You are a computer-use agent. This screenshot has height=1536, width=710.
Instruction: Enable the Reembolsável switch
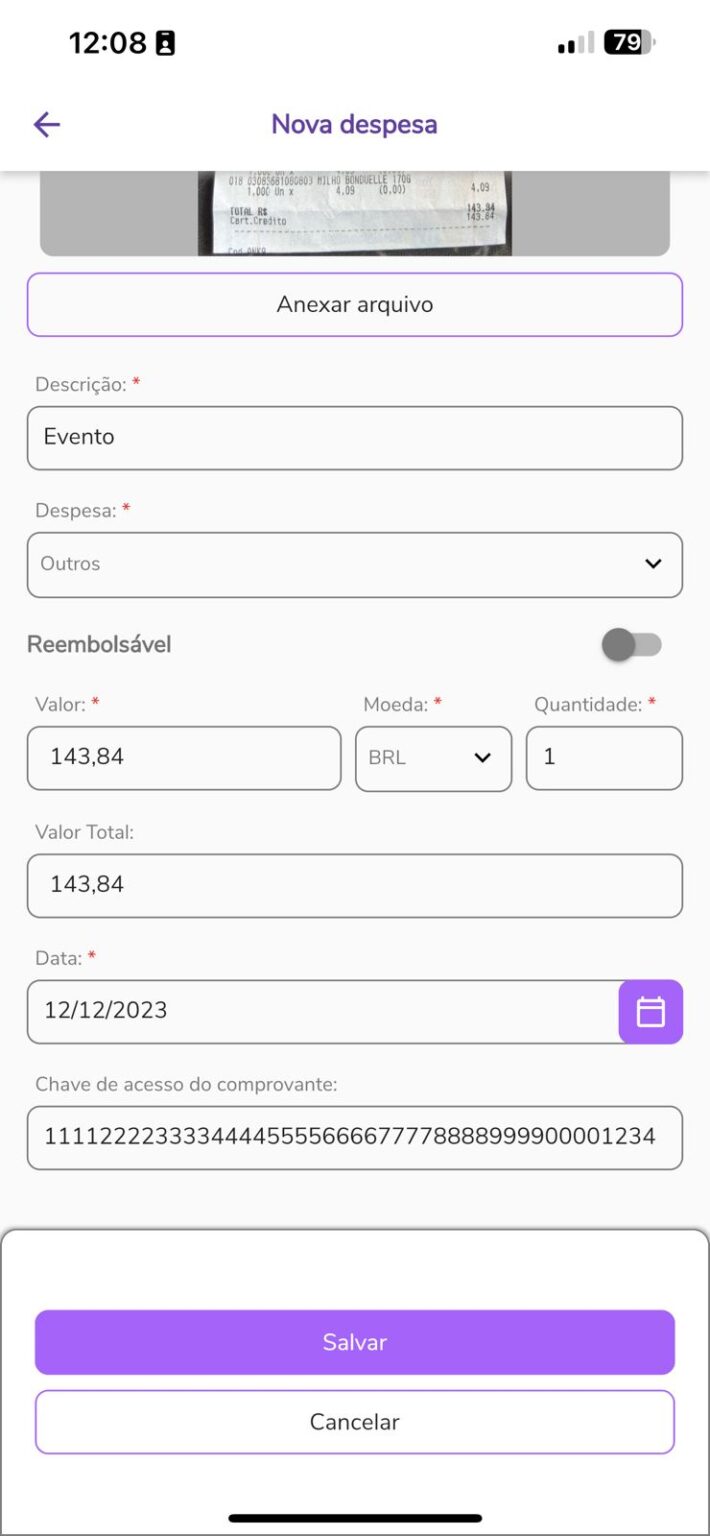point(633,645)
